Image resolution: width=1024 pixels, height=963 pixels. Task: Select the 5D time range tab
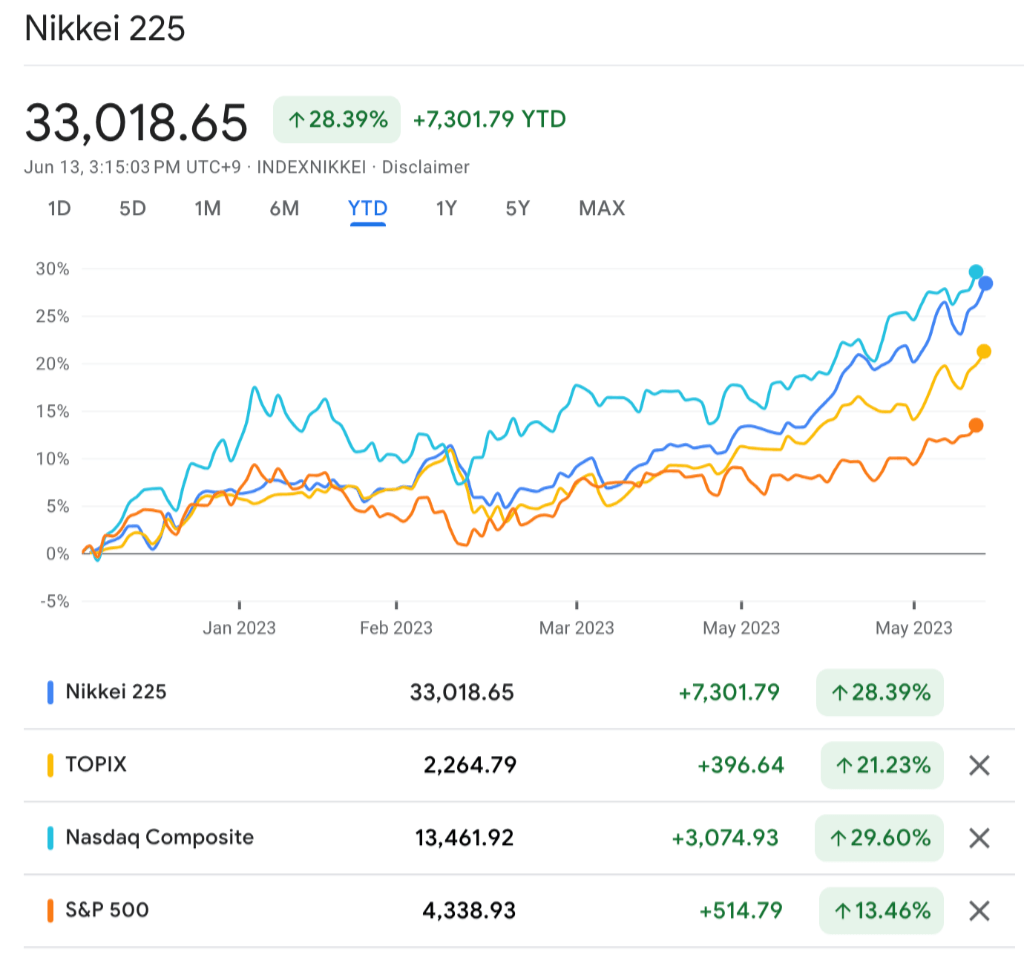click(x=133, y=208)
